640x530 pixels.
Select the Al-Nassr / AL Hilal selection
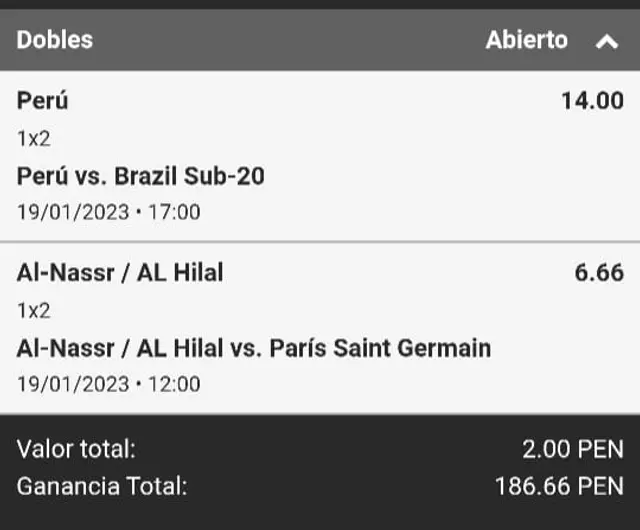(120, 272)
